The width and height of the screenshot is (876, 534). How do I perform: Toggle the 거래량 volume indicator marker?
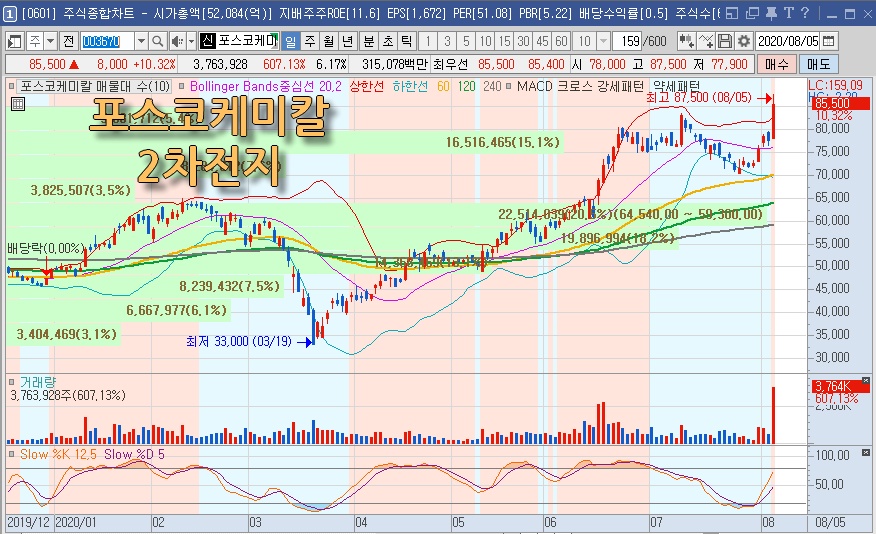(x=11, y=382)
